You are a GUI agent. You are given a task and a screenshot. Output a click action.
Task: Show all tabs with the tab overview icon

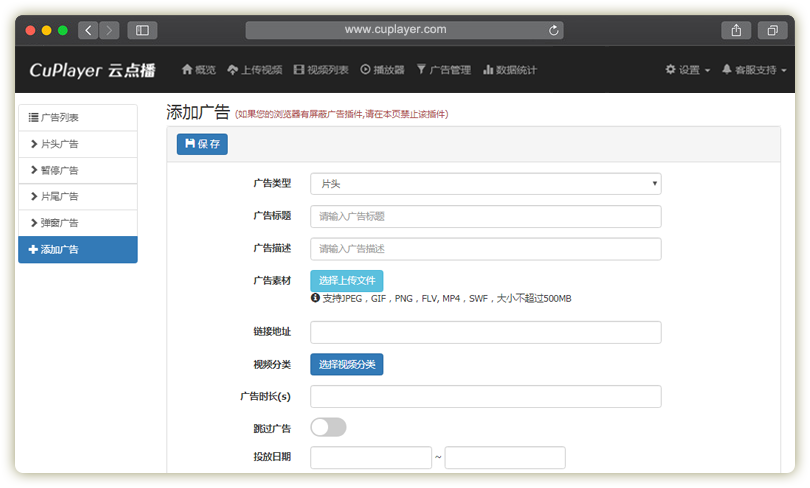click(773, 30)
